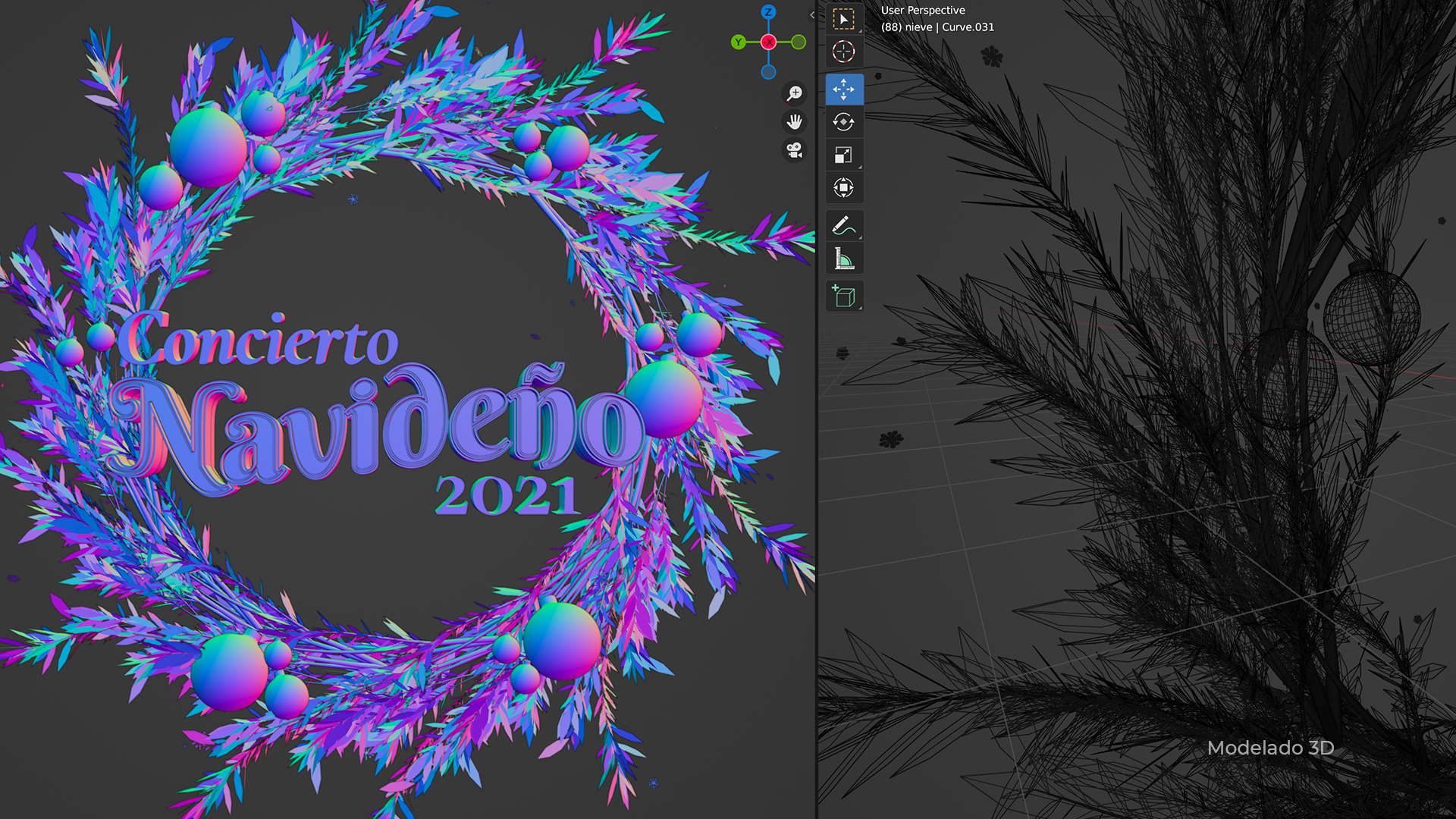The width and height of the screenshot is (1456, 819).
Task: Choose the Move tool
Action: pyautogui.click(x=843, y=89)
